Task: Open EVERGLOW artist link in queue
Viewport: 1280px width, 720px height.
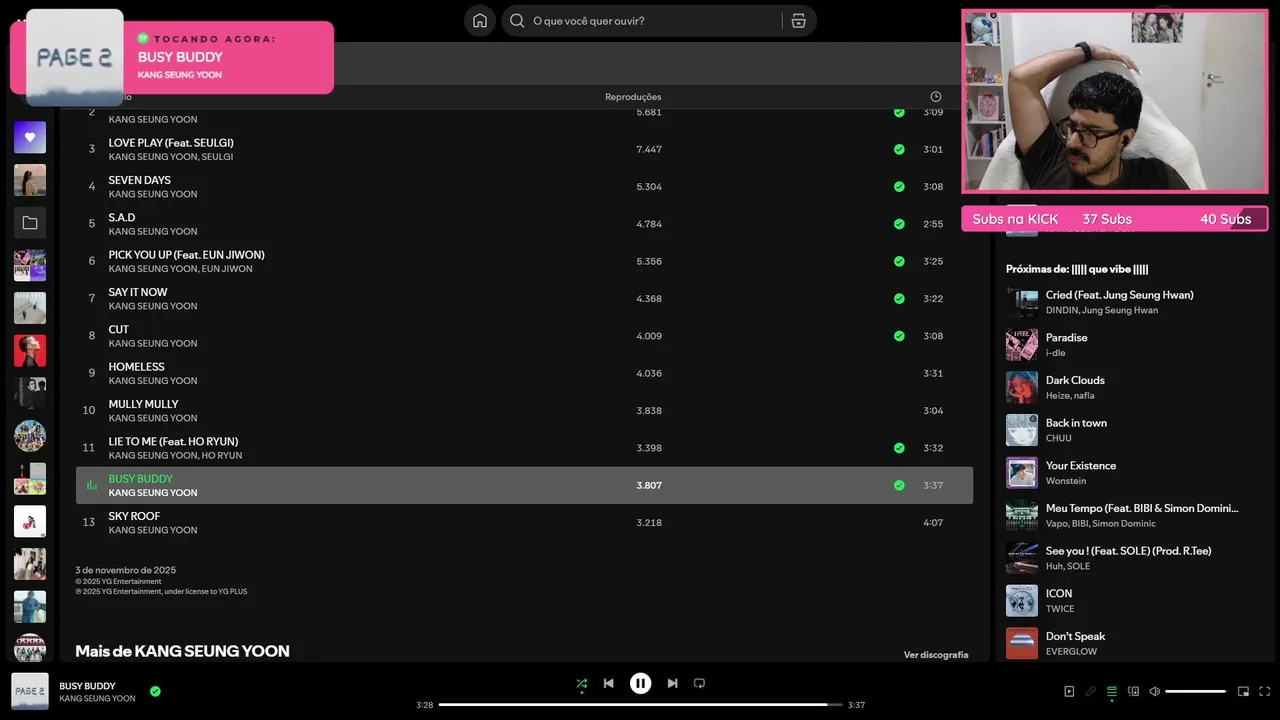Action: [1071, 652]
